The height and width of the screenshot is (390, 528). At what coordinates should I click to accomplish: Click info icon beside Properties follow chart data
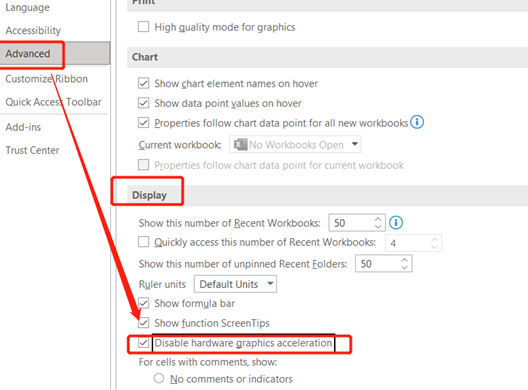(x=417, y=122)
